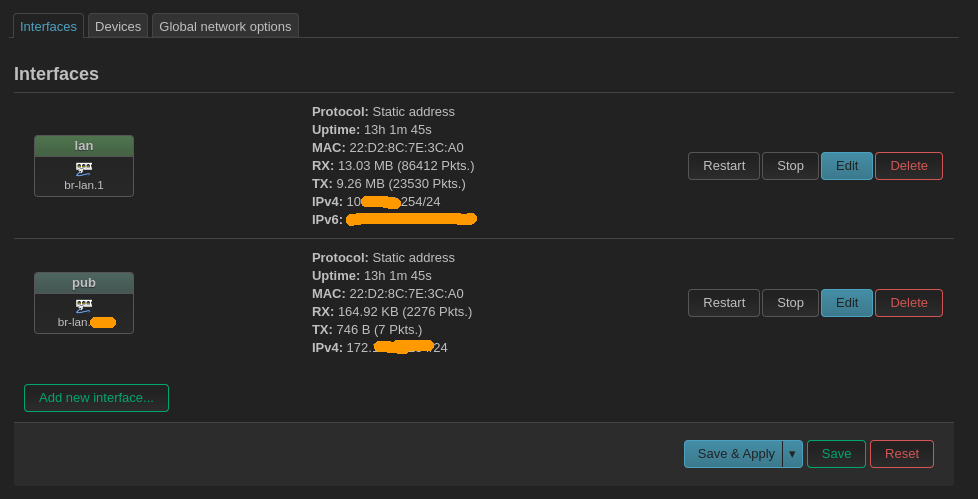Click the green Save button
This screenshot has height=499, width=978.
[836, 454]
